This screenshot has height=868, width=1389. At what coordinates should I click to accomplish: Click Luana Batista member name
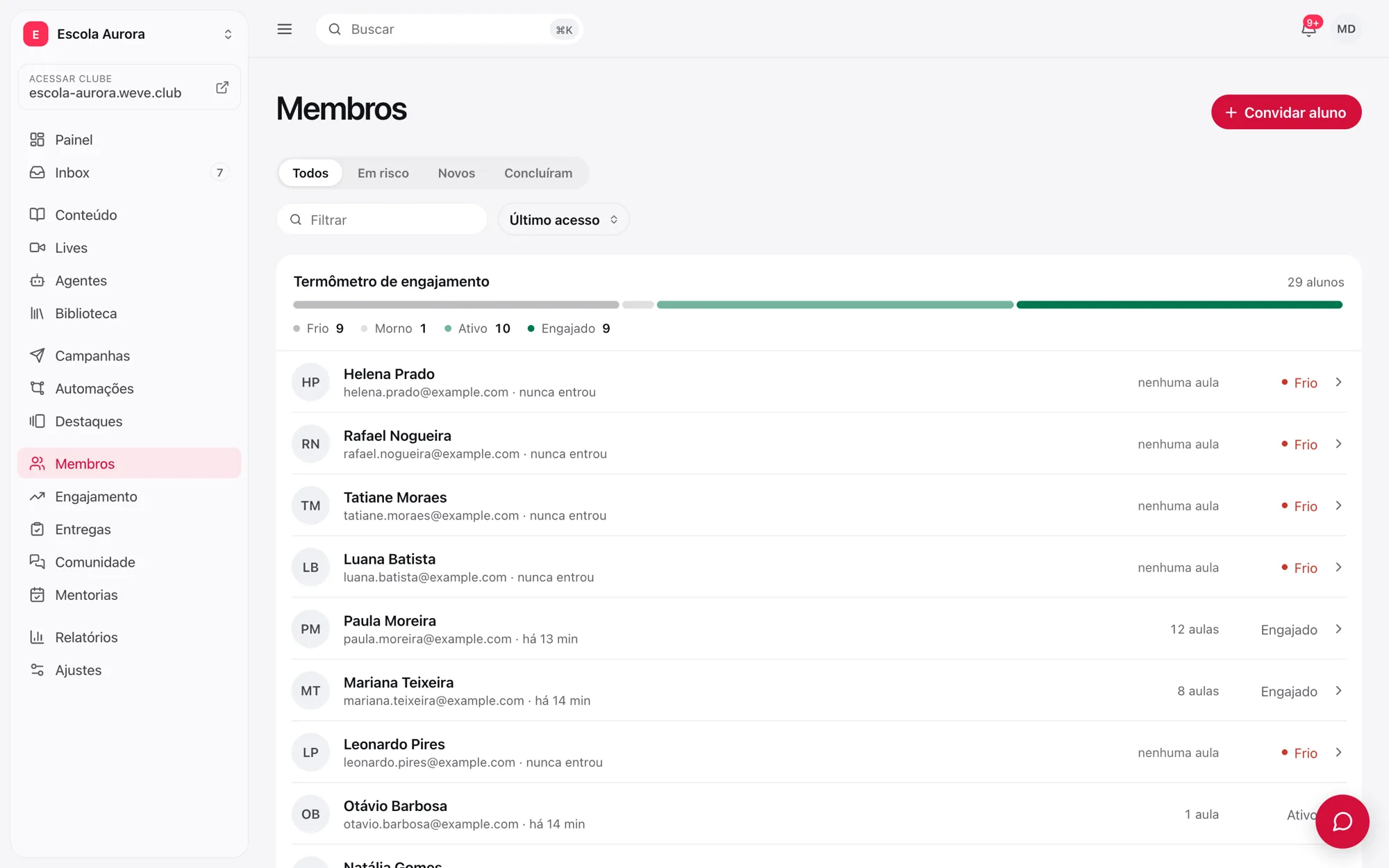point(390,559)
